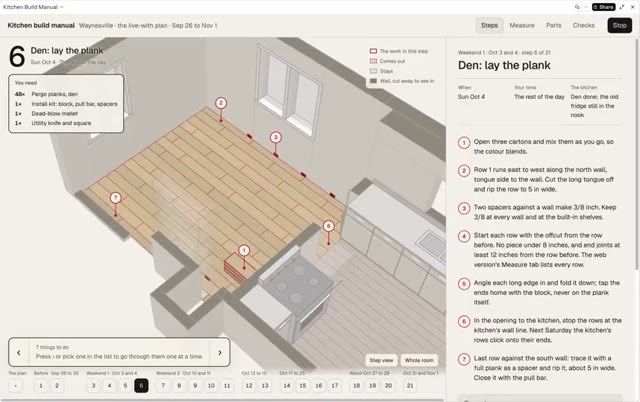This screenshot has width=640, height=402.
Task: Open the Measure tab
Action: click(x=522, y=25)
